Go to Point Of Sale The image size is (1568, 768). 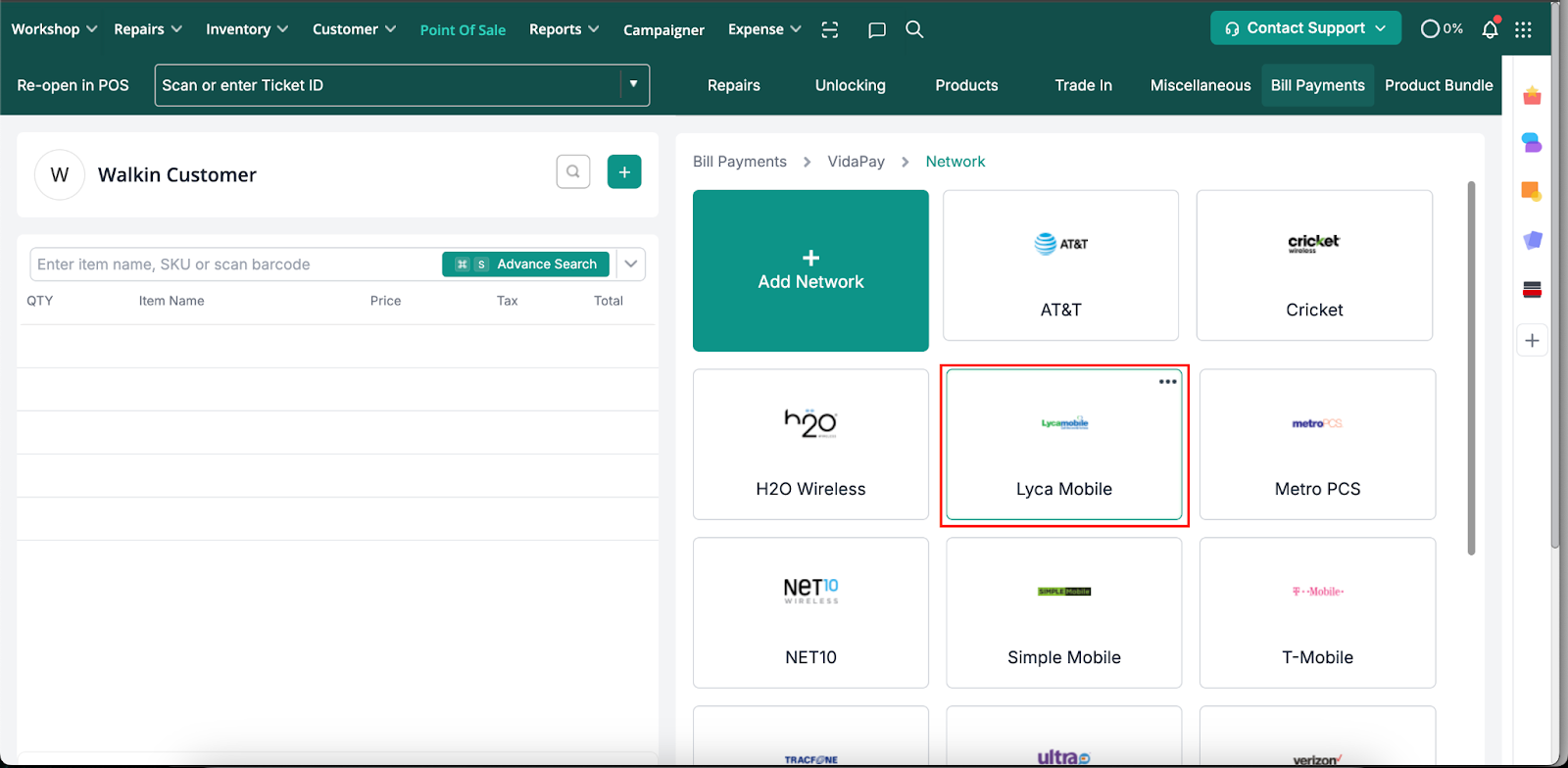[463, 30]
